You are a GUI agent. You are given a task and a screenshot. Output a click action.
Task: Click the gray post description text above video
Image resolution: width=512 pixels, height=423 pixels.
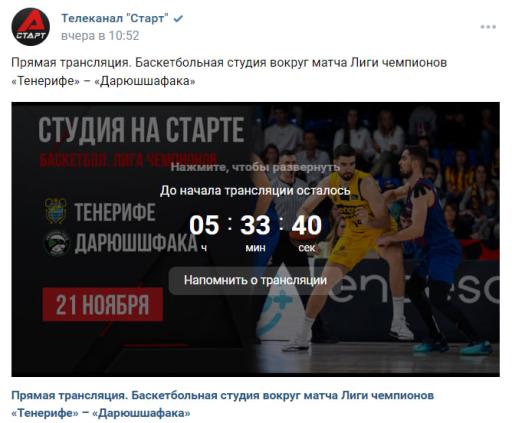[x=229, y=72]
